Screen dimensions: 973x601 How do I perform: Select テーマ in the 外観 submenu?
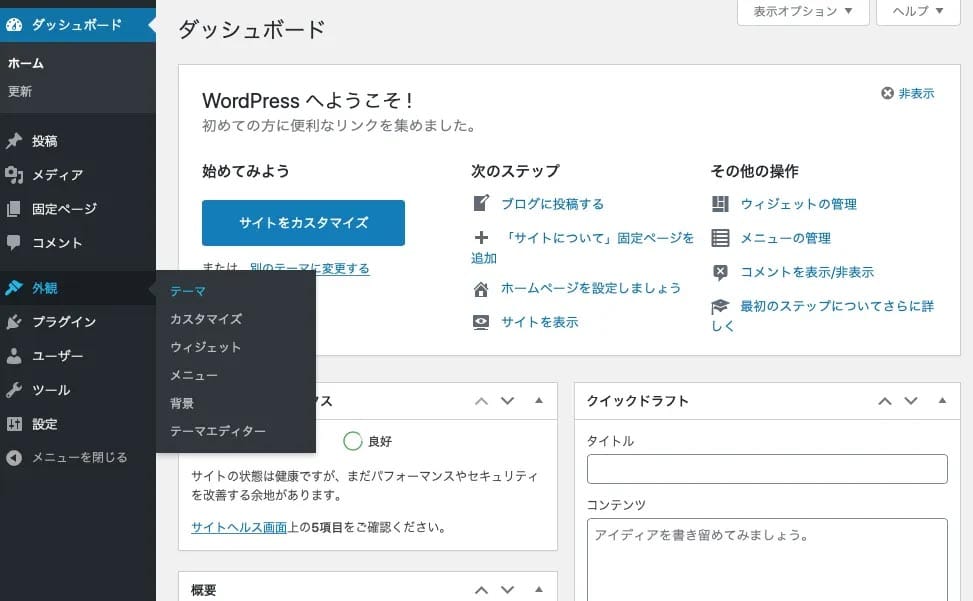[x=188, y=291]
